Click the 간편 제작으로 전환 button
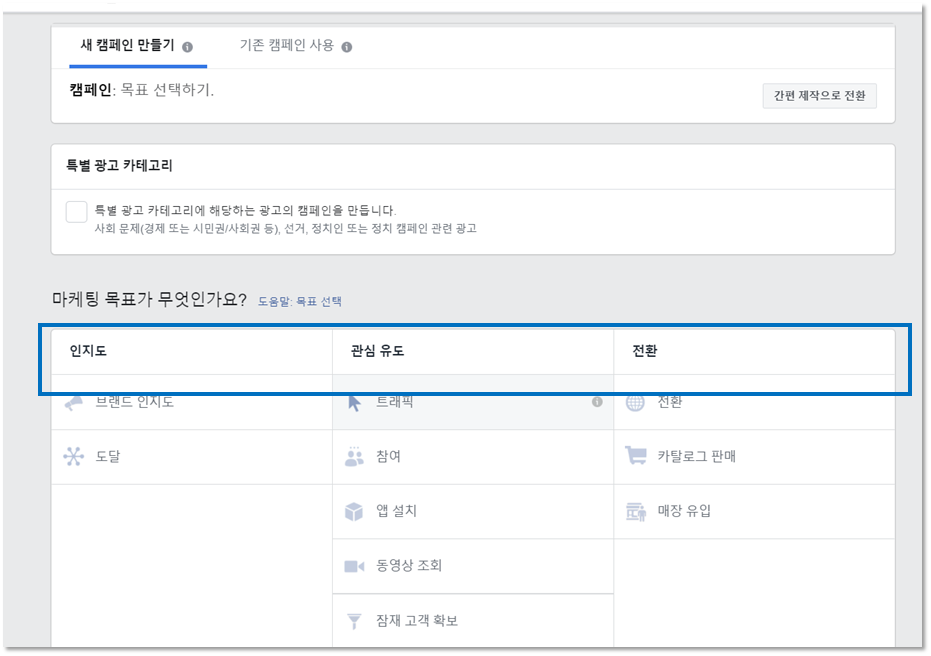The image size is (931, 656). [819, 96]
